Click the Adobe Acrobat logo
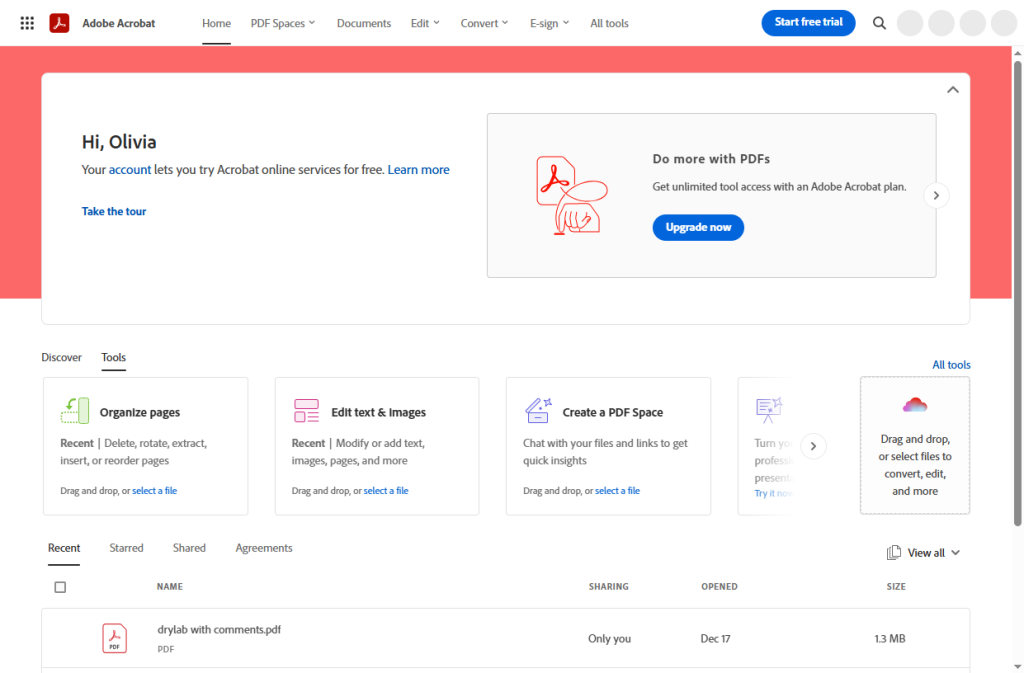The height and width of the screenshot is (673, 1024). 60,22
